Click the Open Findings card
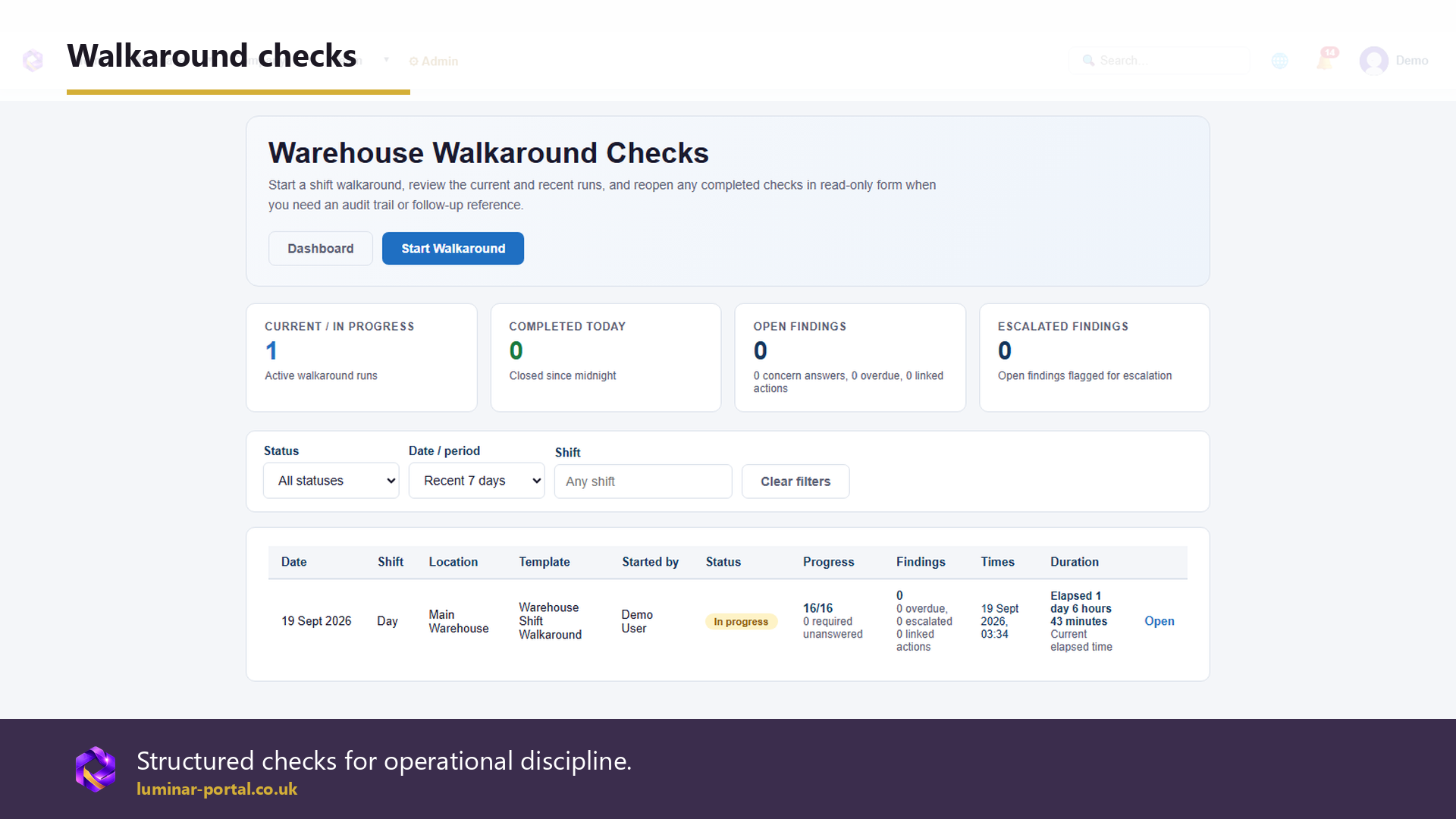 point(850,358)
